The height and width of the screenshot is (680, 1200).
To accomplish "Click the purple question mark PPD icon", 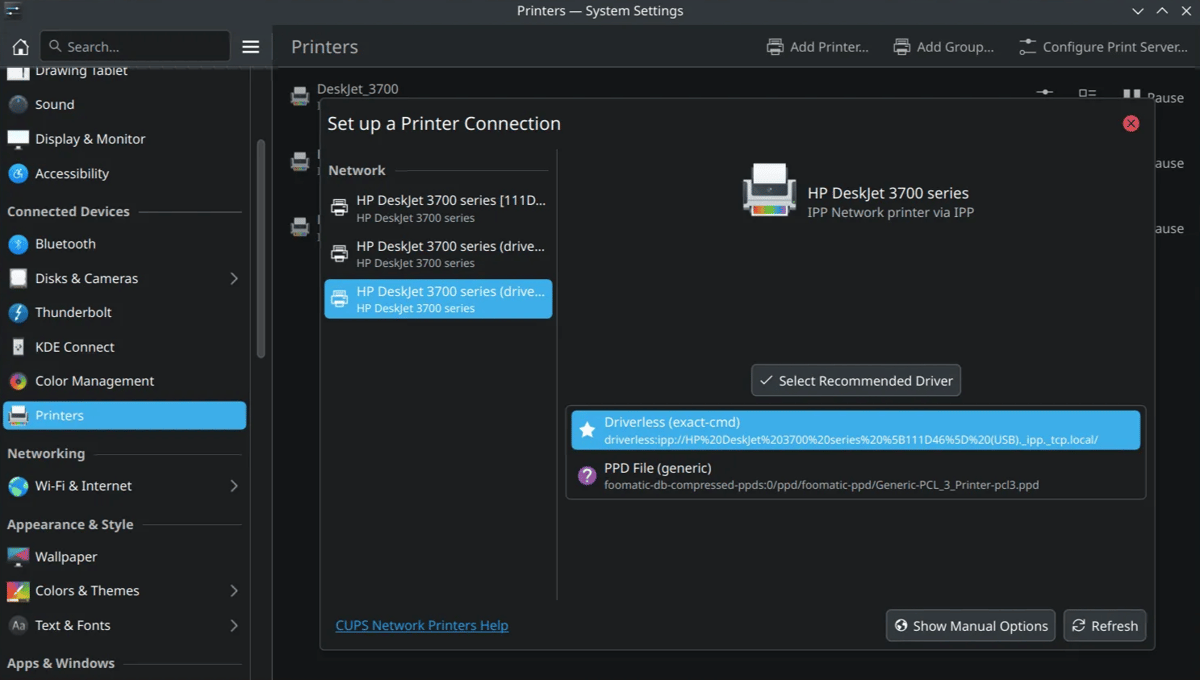I will click(x=587, y=476).
